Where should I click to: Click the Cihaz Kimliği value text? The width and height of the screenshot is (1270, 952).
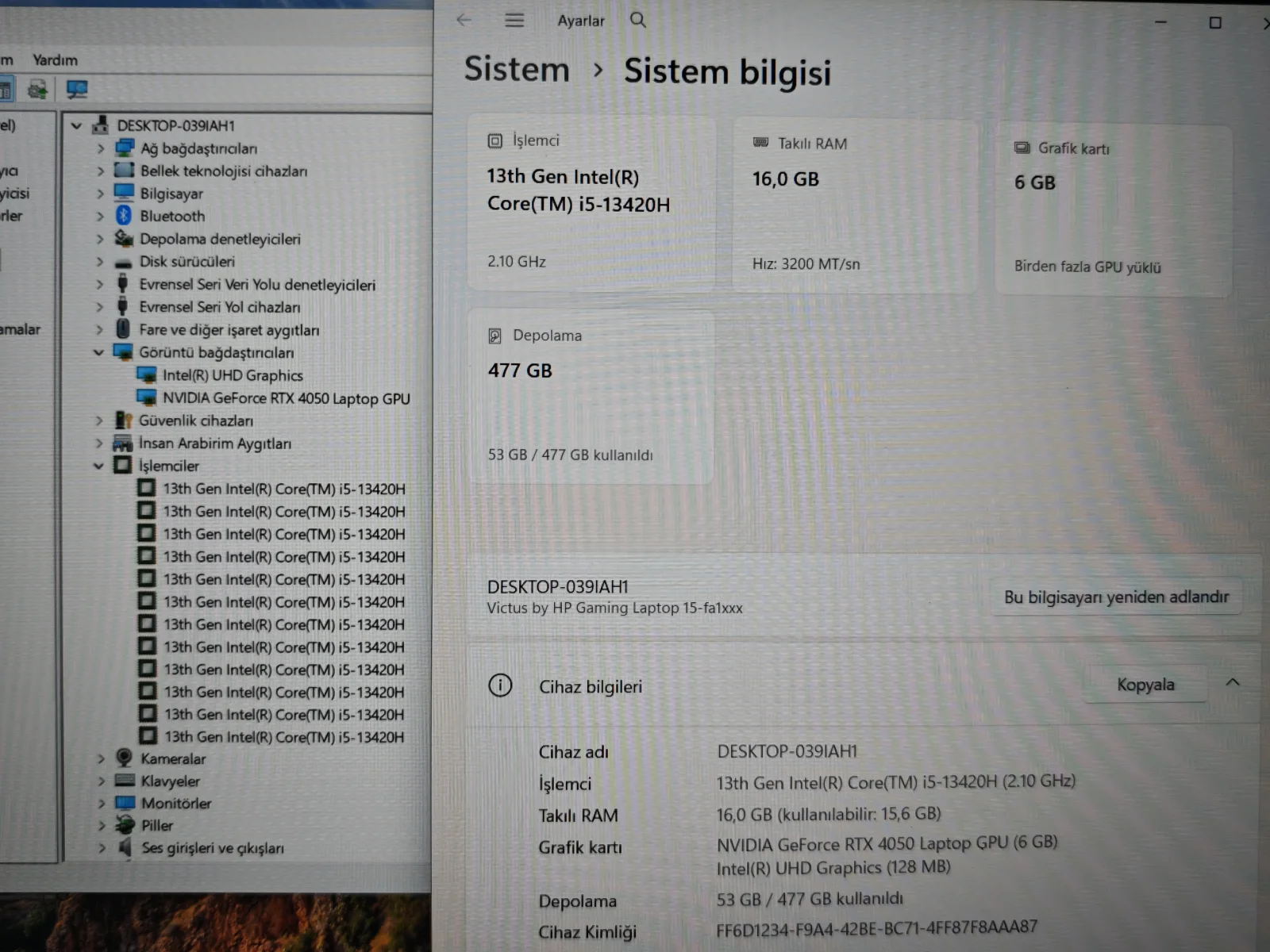coord(876,928)
